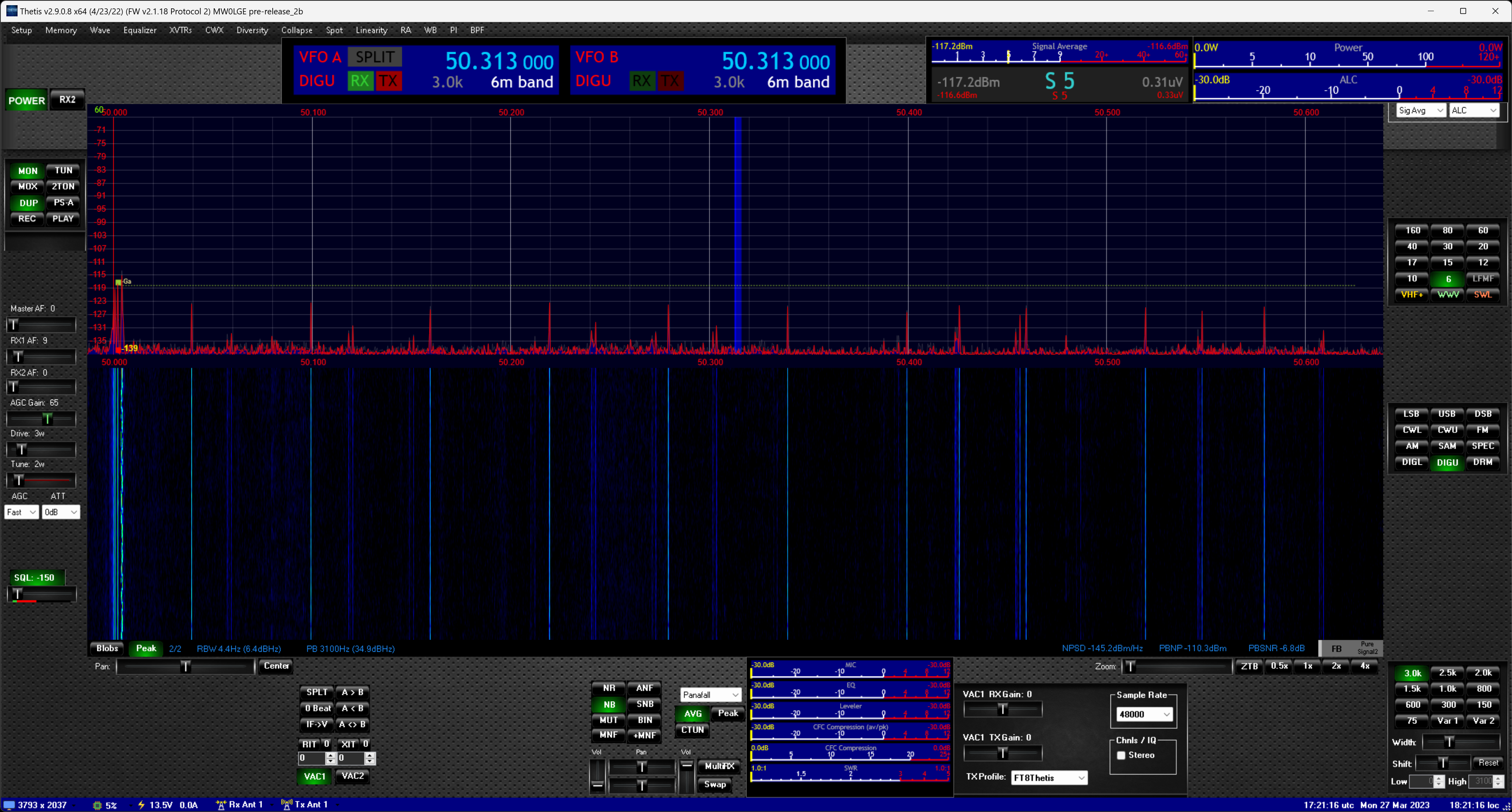This screenshot has height=812, width=1512.
Task: Enable Stereo in the Chnls/IQ section
Action: pyautogui.click(x=1122, y=755)
